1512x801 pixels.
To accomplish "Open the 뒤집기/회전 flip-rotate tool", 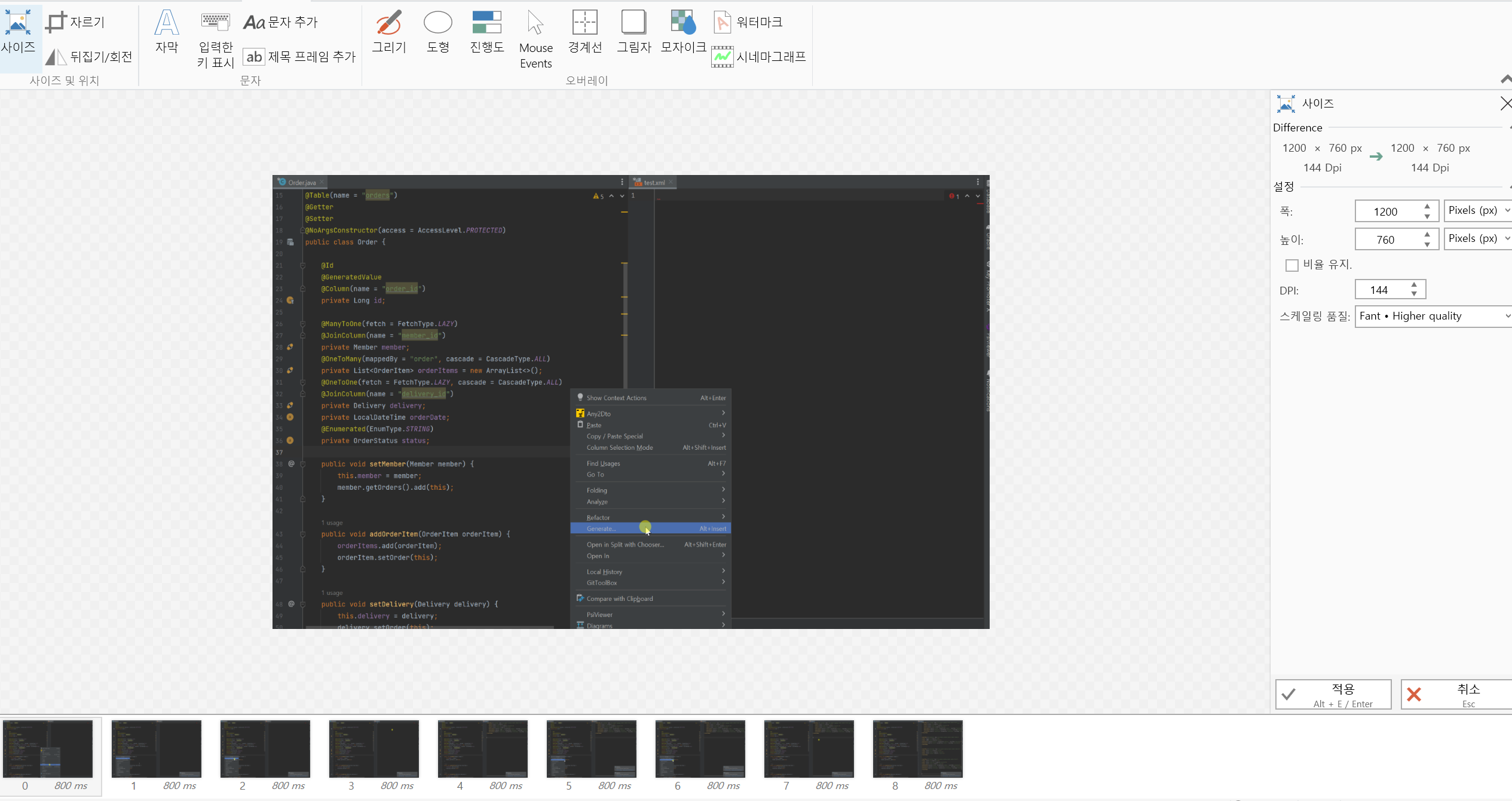I will tap(89, 57).
